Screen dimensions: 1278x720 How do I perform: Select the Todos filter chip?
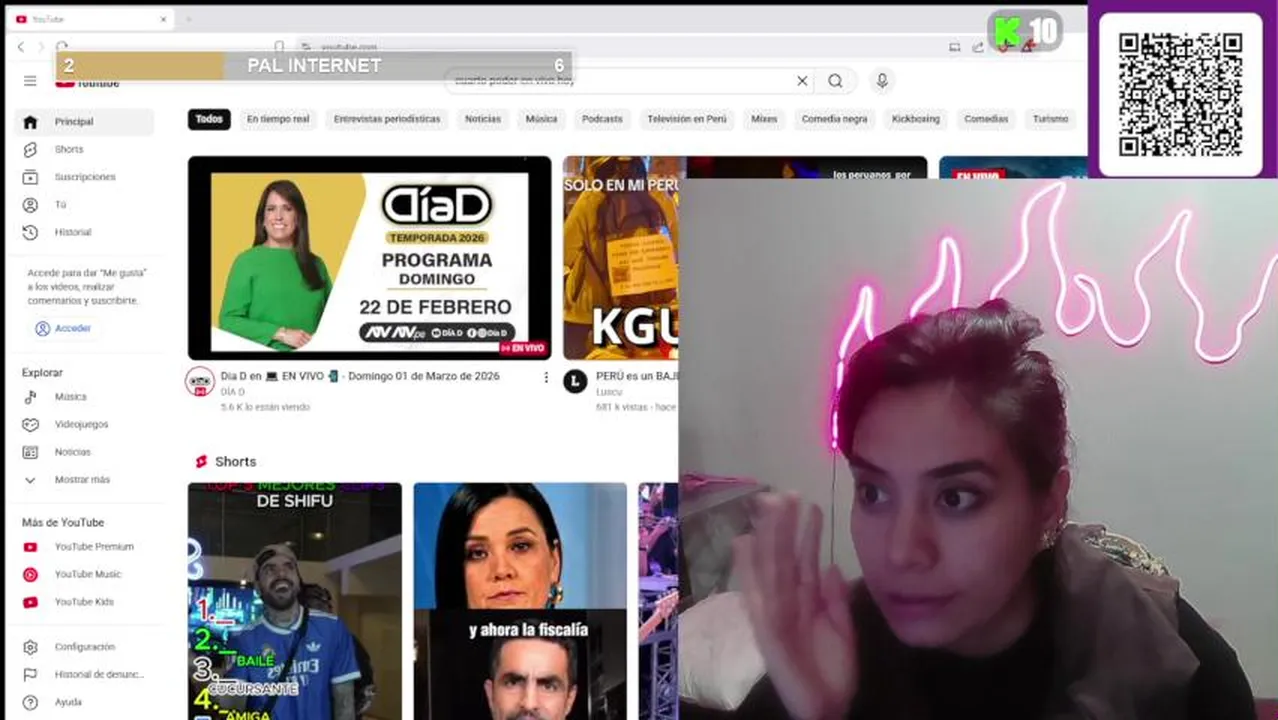click(x=209, y=119)
